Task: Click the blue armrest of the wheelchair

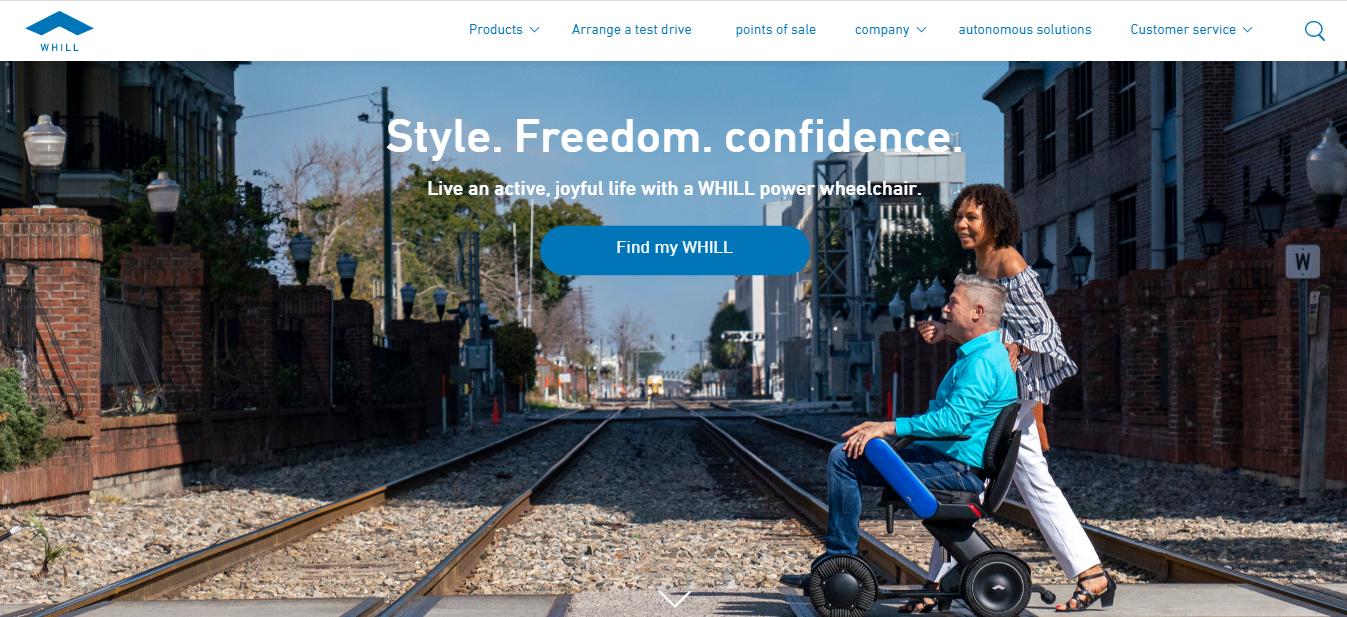Action: tap(901, 477)
